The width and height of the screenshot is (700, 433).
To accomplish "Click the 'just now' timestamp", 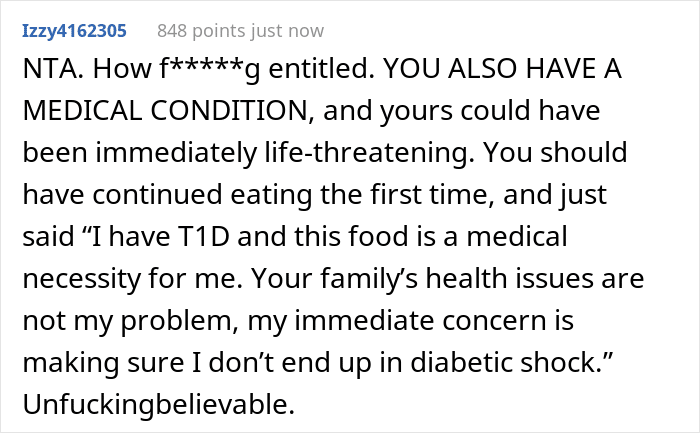I will (287, 31).
